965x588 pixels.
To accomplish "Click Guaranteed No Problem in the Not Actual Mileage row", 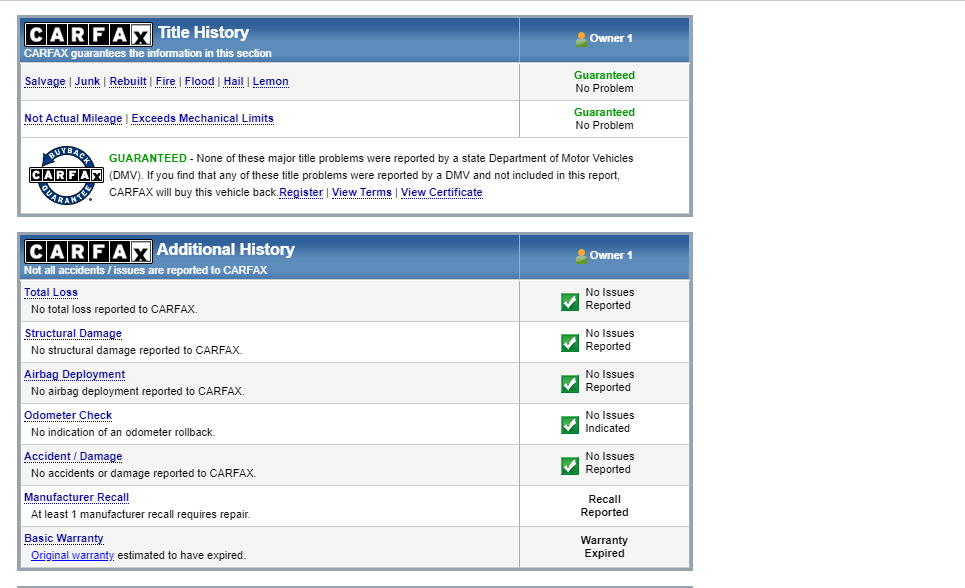I will coord(604,119).
